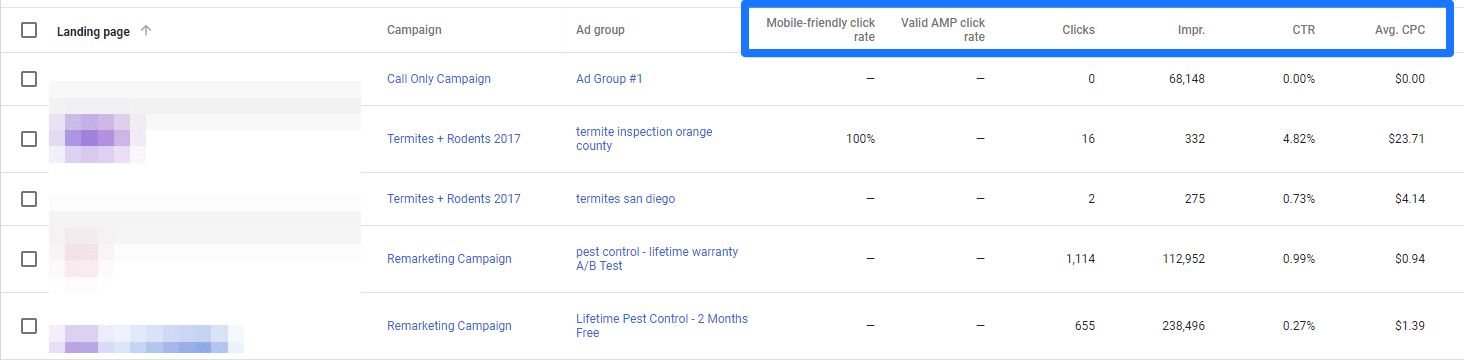The height and width of the screenshot is (360, 1464).
Task: Sort by the Impr. column header
Action: click(x=1191, y=30)
